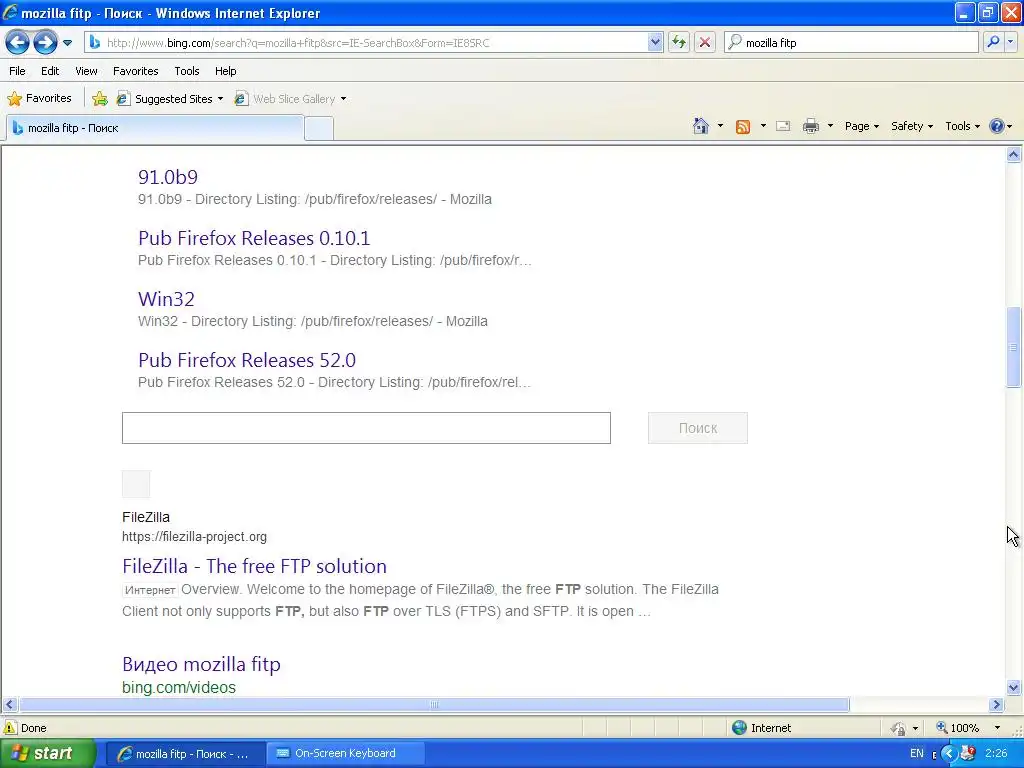Open the Help menu
The image size is (1024, 768).
tap(225, 71)
